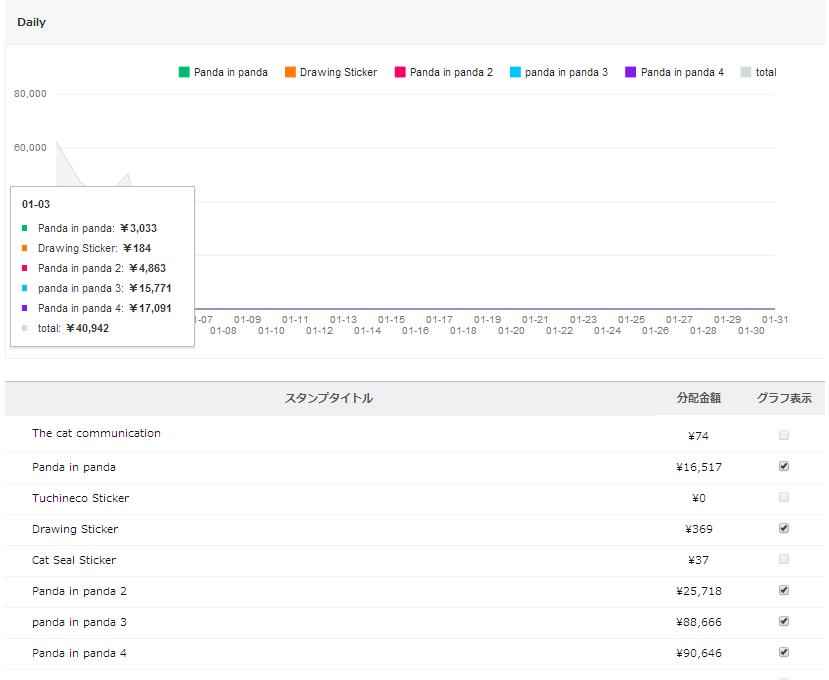829x680 pixels.
Task: Uncheck the Panda in panda graph checkbox
Action: (784, 466)
